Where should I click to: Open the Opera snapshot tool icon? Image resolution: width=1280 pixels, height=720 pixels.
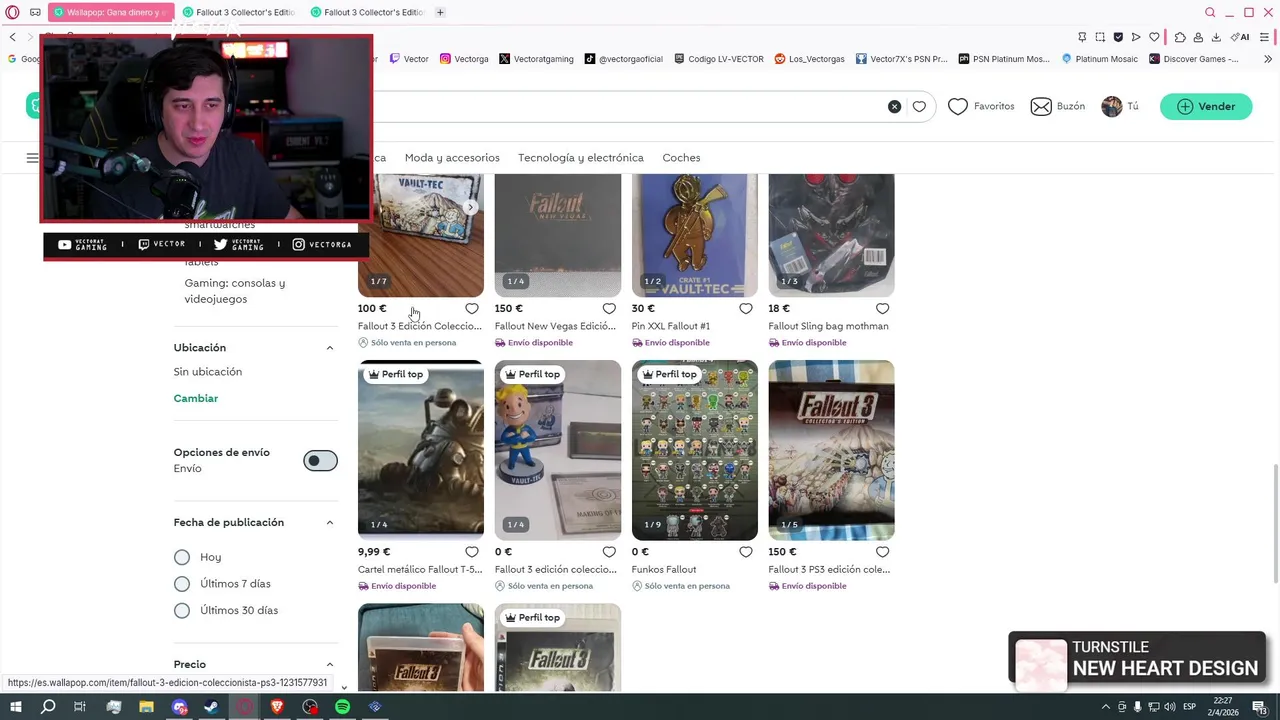pyautogui.click(x=1100, y=37)
